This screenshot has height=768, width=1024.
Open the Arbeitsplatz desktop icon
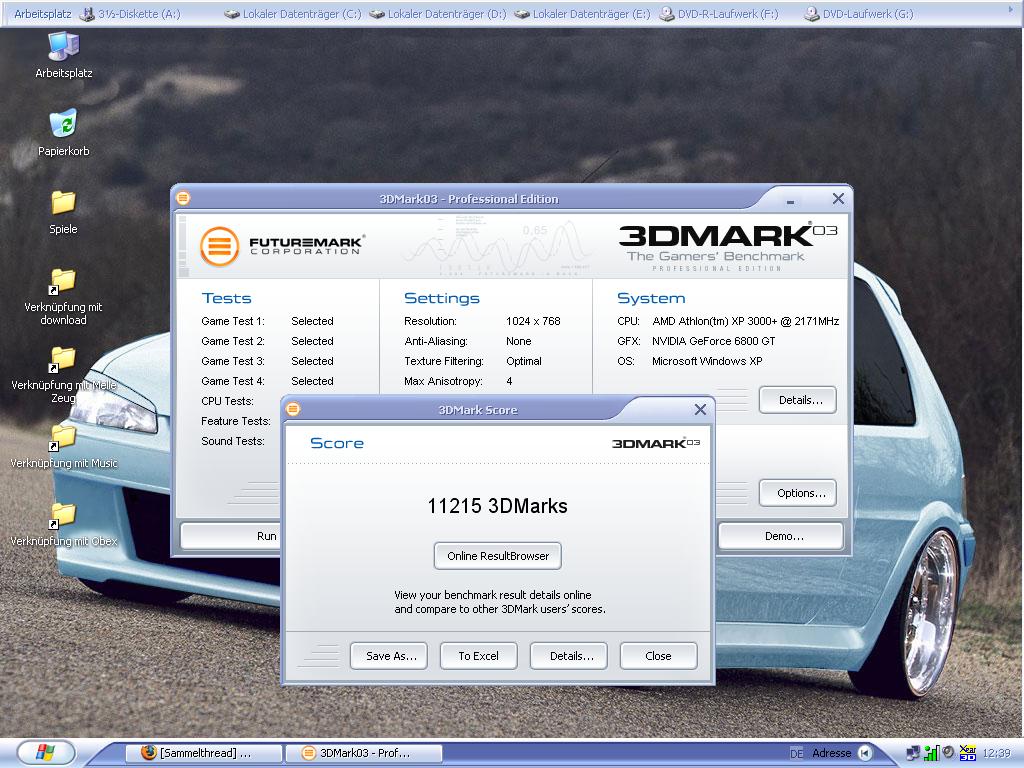click(63, 55)
